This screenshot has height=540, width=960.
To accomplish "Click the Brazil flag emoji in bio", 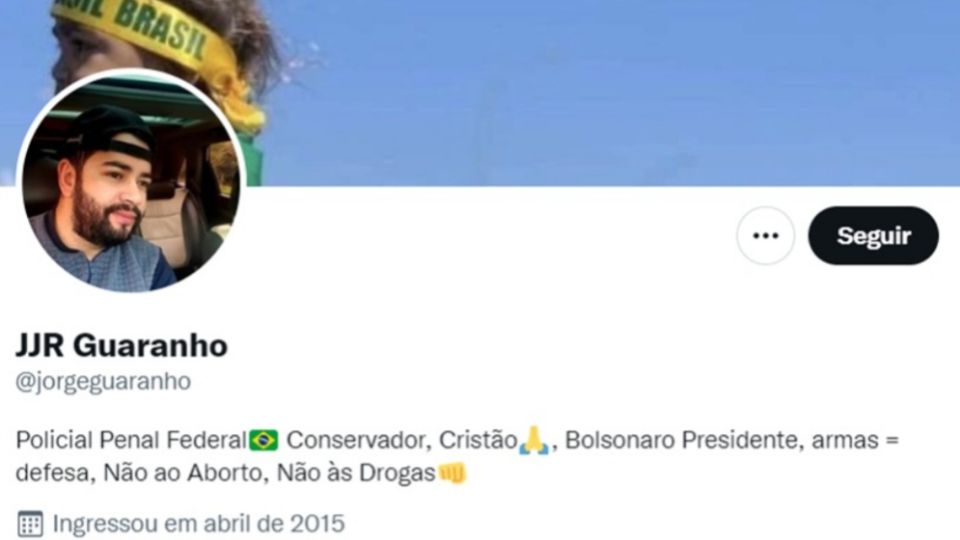I will click(x=264, y=440).
